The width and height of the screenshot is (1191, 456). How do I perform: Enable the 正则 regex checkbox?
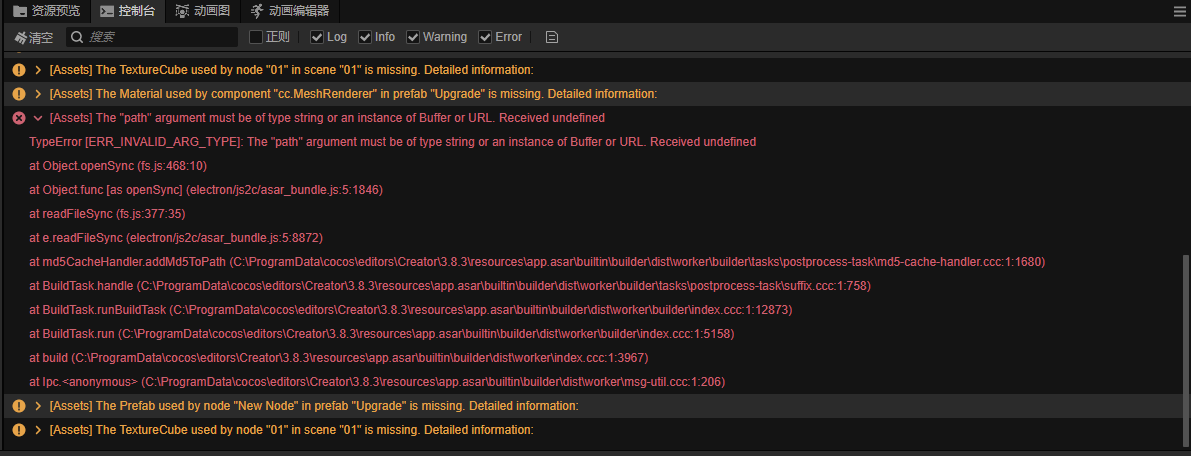pyautogui.click(x=256, y=37)
